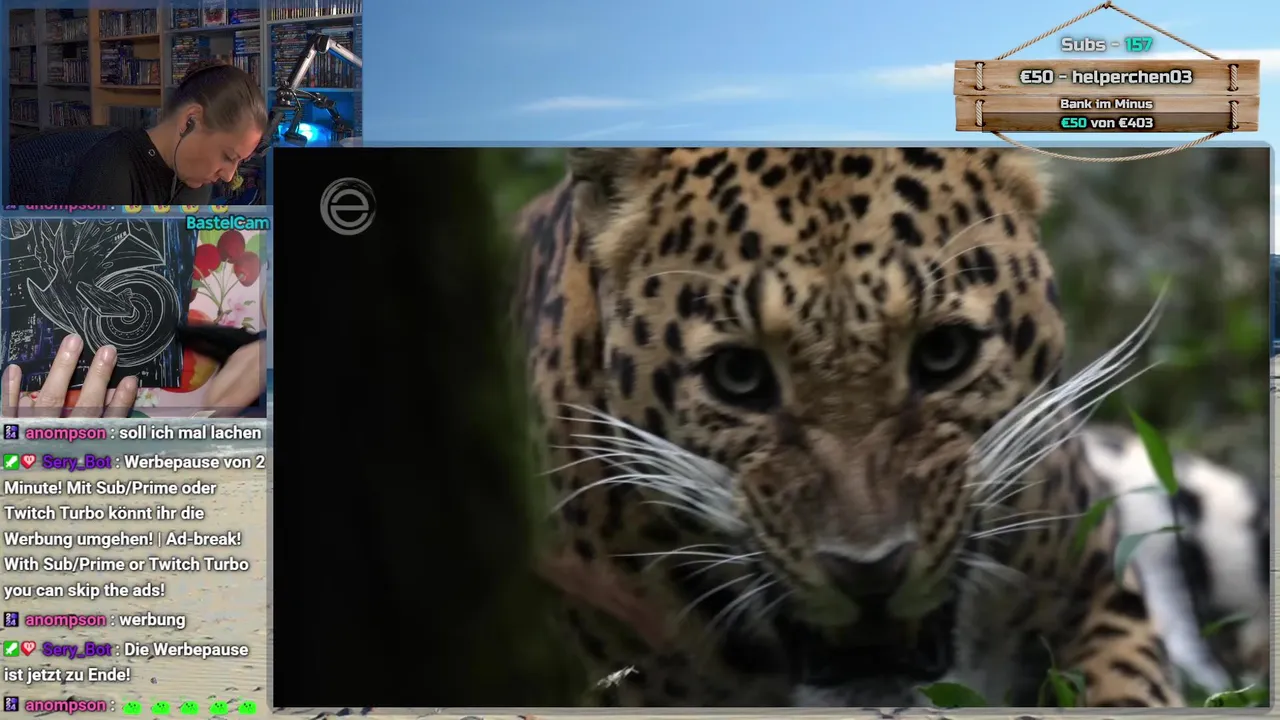The width and height of the screenshot is (1280, 720).
Task: Click the leopard video in the main view
Action: point(771,427)
